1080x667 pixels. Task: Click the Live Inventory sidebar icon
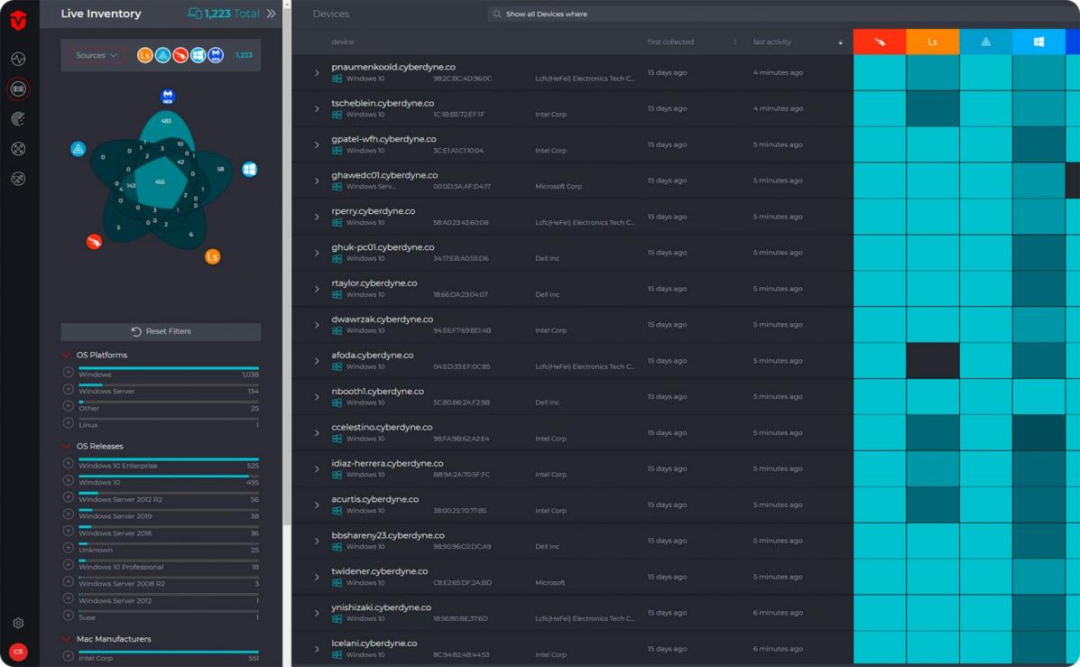click(x=18, y=89)
